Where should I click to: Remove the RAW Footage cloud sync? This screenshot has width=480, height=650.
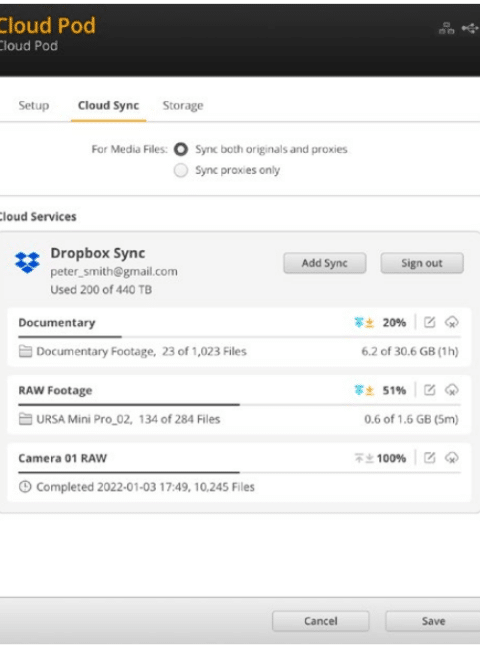(451, 390)
